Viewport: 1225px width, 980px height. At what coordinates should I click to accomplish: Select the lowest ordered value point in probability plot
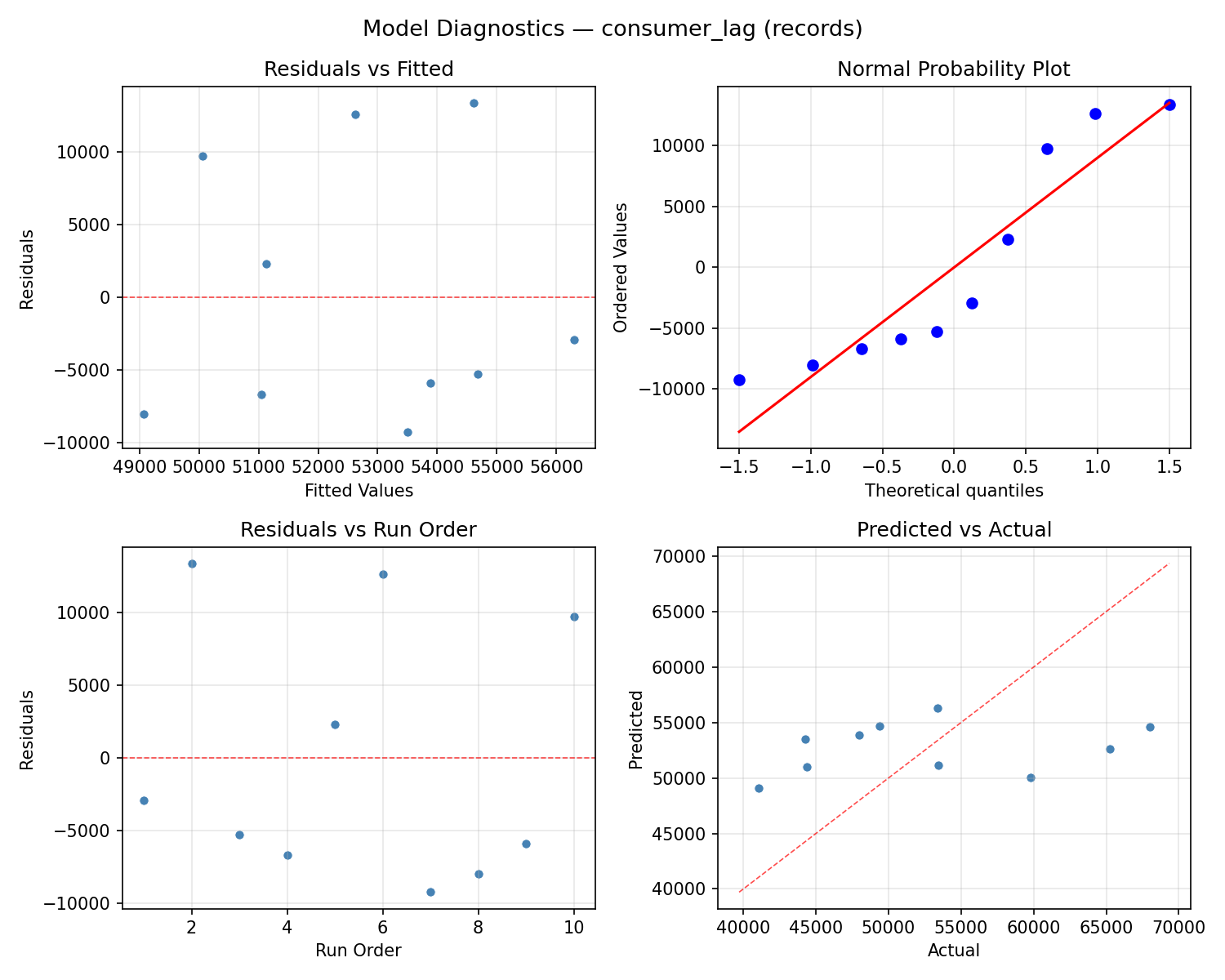pos(738,381)
